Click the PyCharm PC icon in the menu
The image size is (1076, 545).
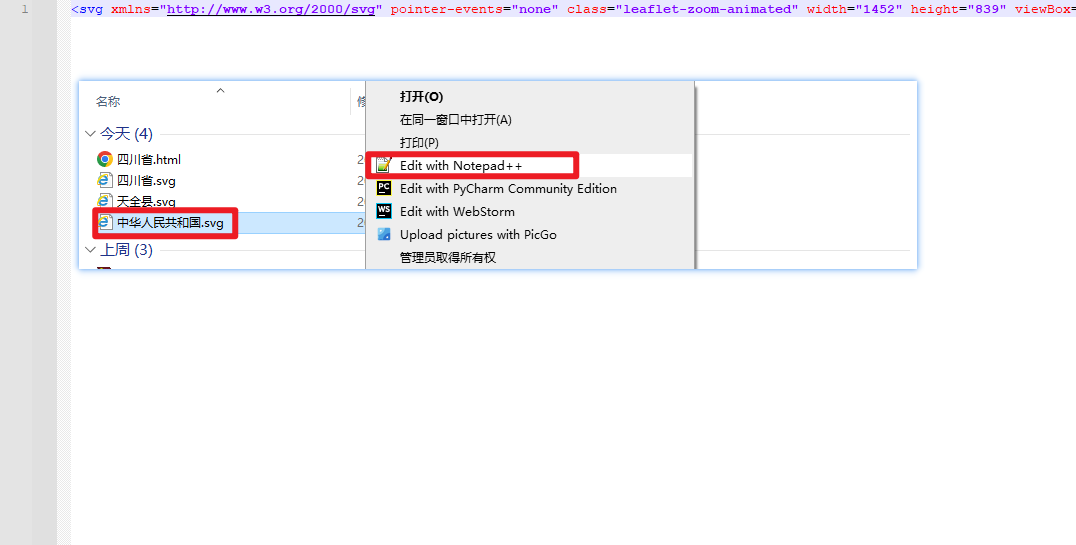click(x=384, y=188)
